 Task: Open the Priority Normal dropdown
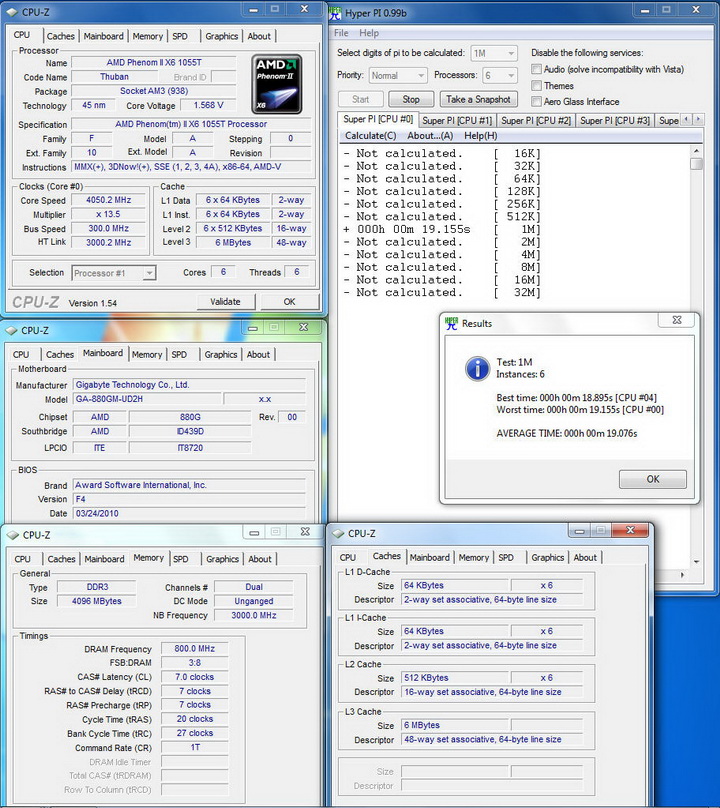pos(398,76)
